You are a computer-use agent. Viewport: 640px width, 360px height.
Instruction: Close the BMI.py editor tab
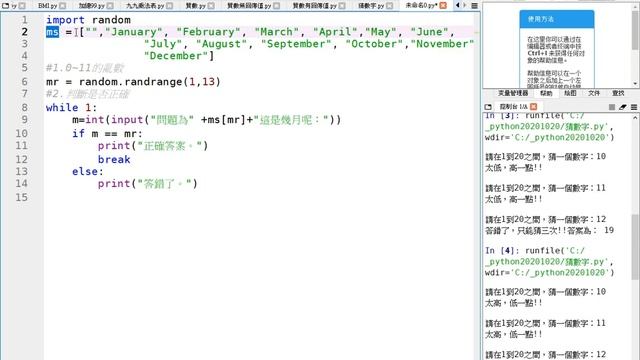tap(62, 6)
